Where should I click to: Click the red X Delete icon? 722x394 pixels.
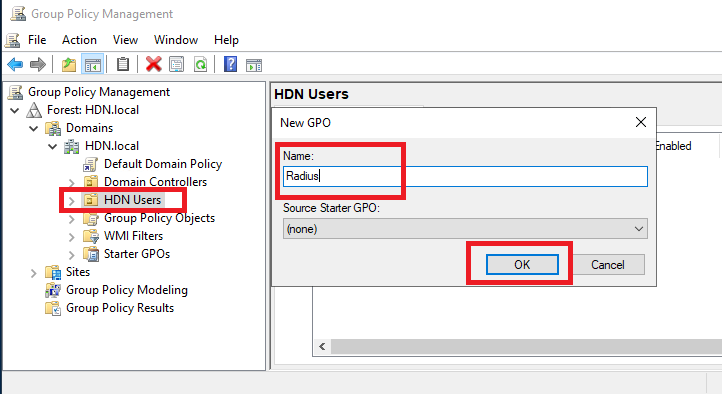click(153, 64)
